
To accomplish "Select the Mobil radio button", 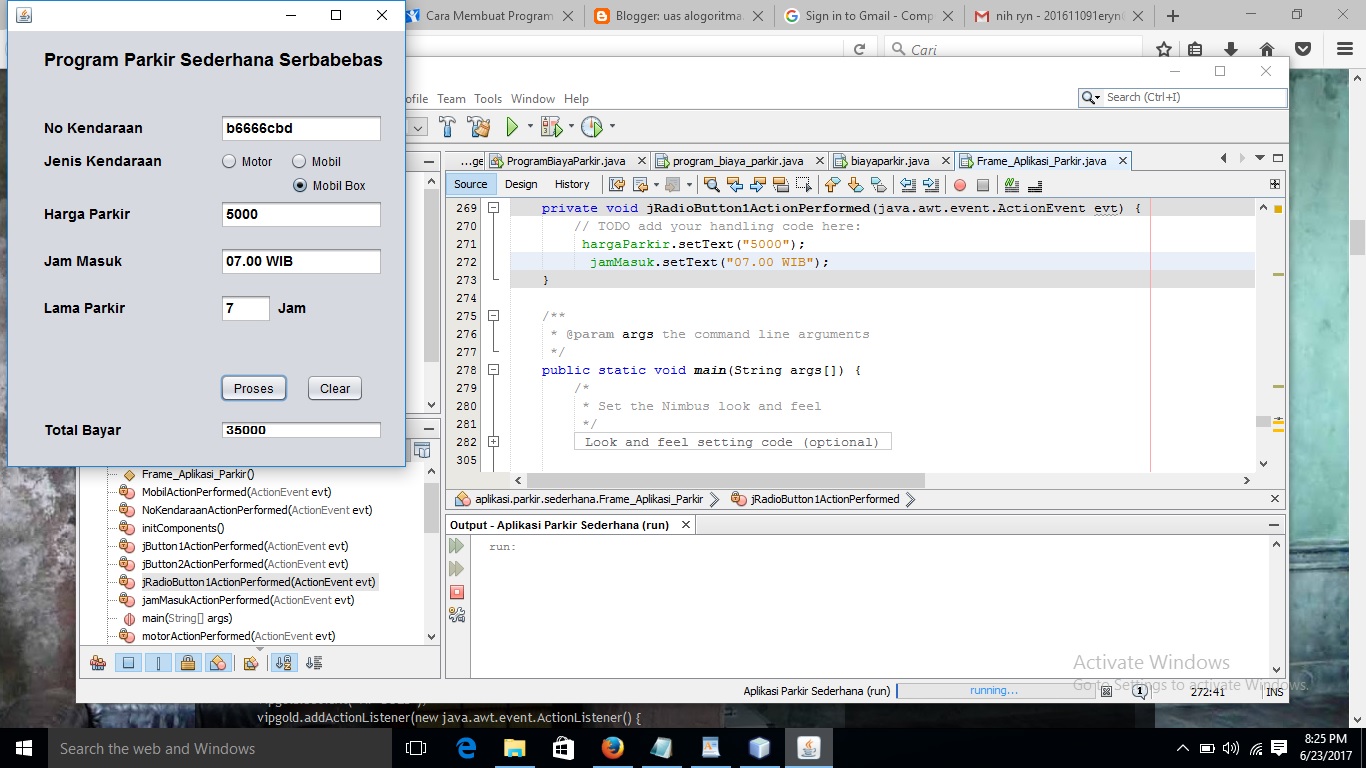I will 300,161.
